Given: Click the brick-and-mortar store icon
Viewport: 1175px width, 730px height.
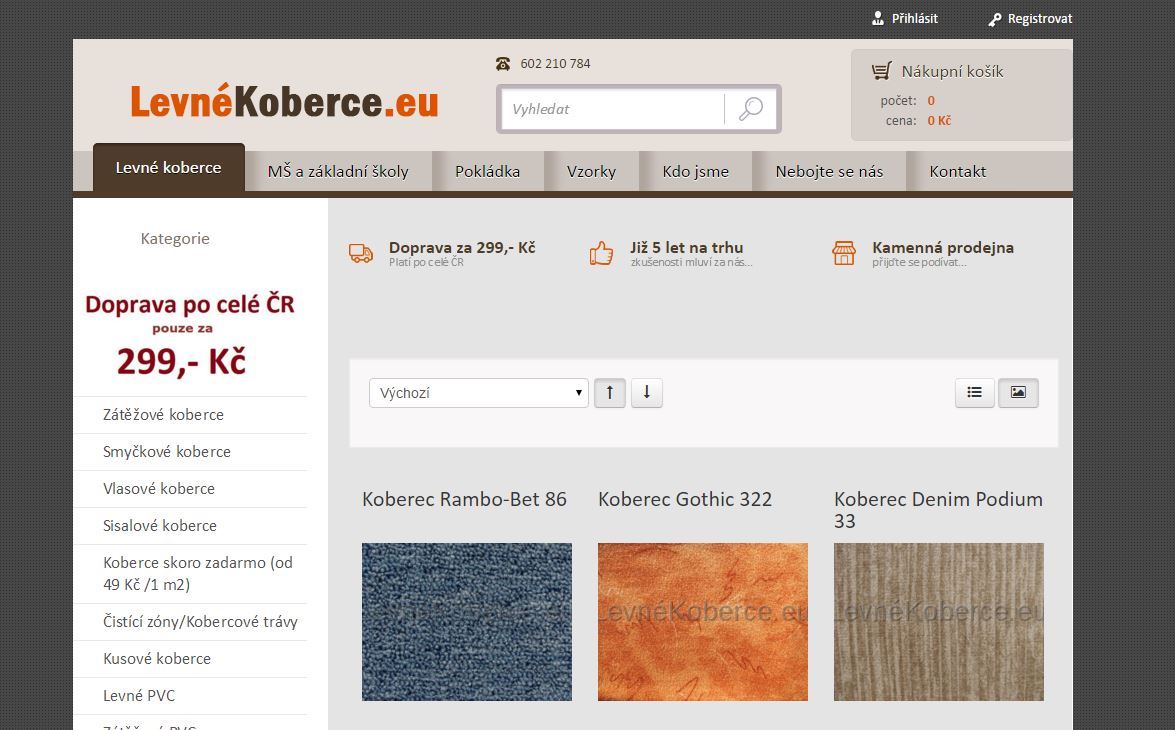Looking at the screenshot, I should (x=844, y=253).
